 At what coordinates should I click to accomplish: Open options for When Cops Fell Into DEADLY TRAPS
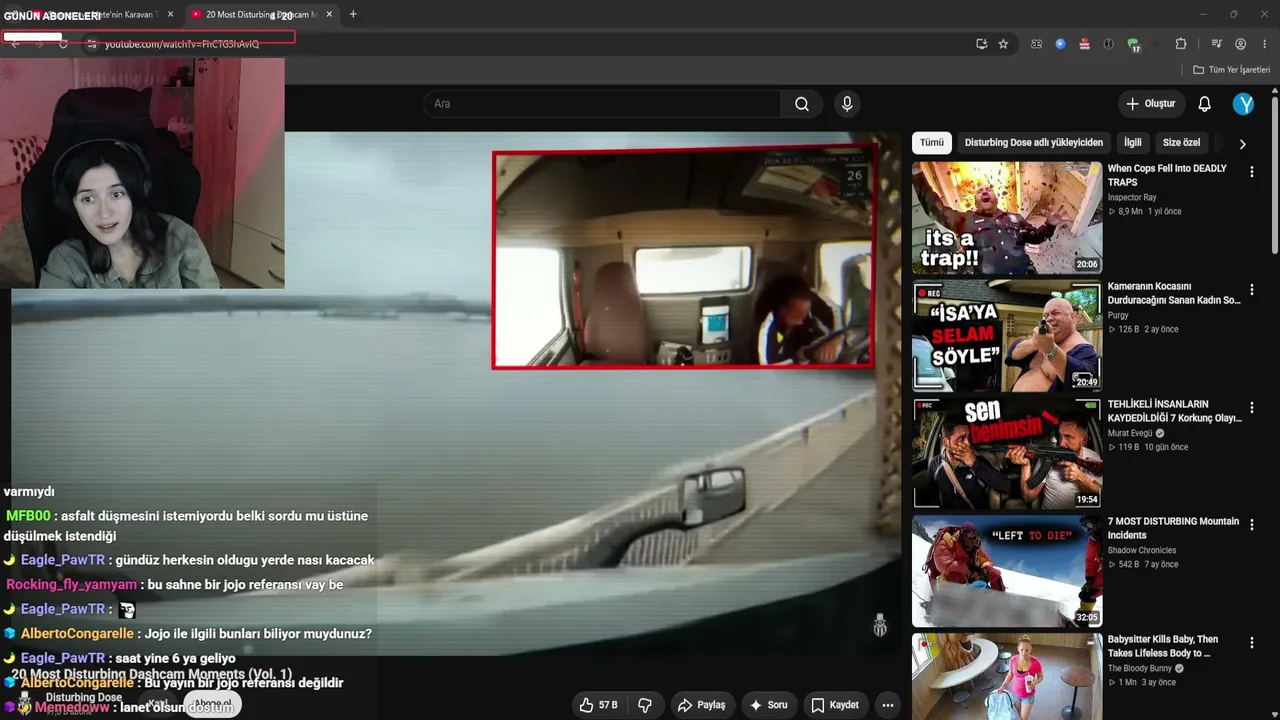click(x=1251, y=172)
